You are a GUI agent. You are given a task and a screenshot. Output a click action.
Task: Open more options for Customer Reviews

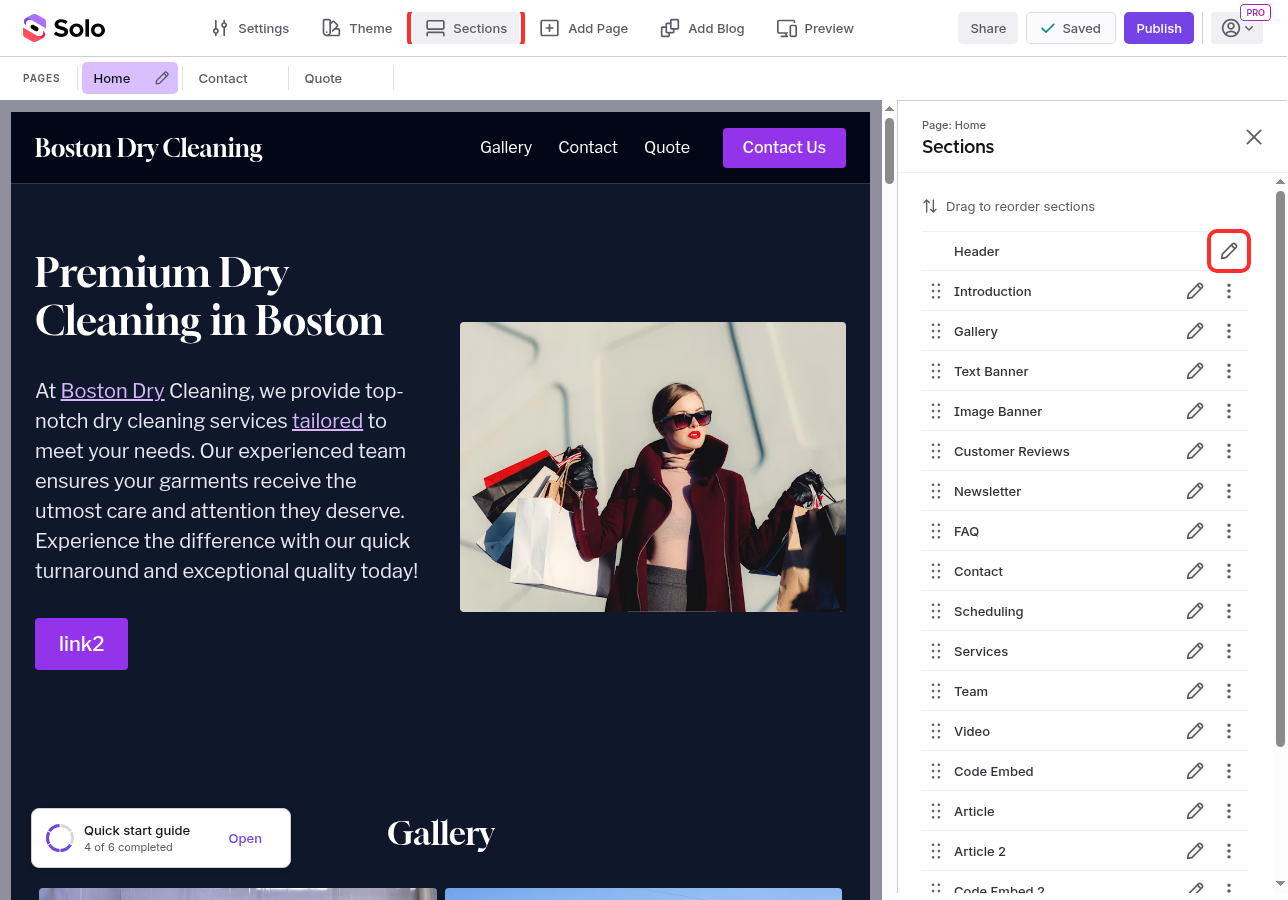tap(1229, 451)
